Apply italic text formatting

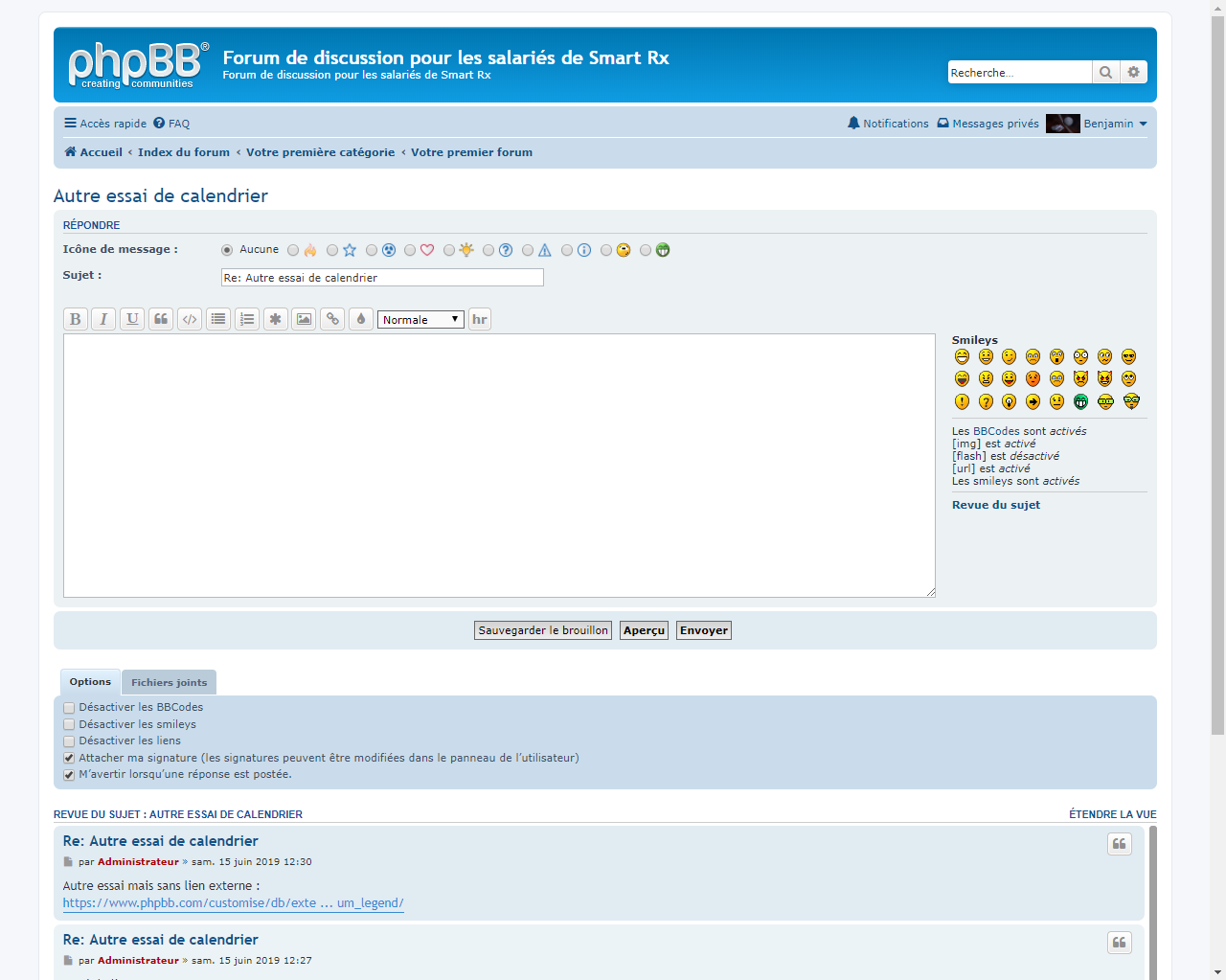pos(103,319)
